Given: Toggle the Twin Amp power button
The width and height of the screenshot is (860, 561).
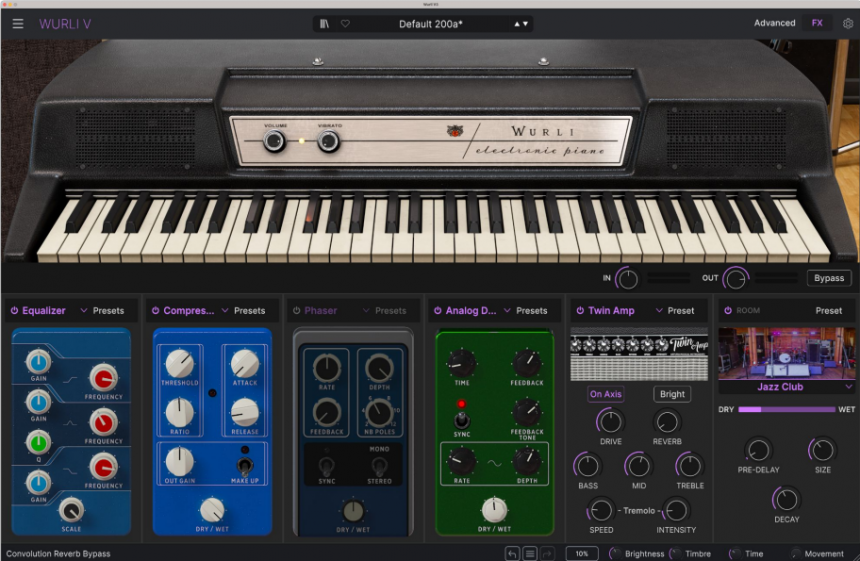Looking at the screenshot, I should (580, 310).
